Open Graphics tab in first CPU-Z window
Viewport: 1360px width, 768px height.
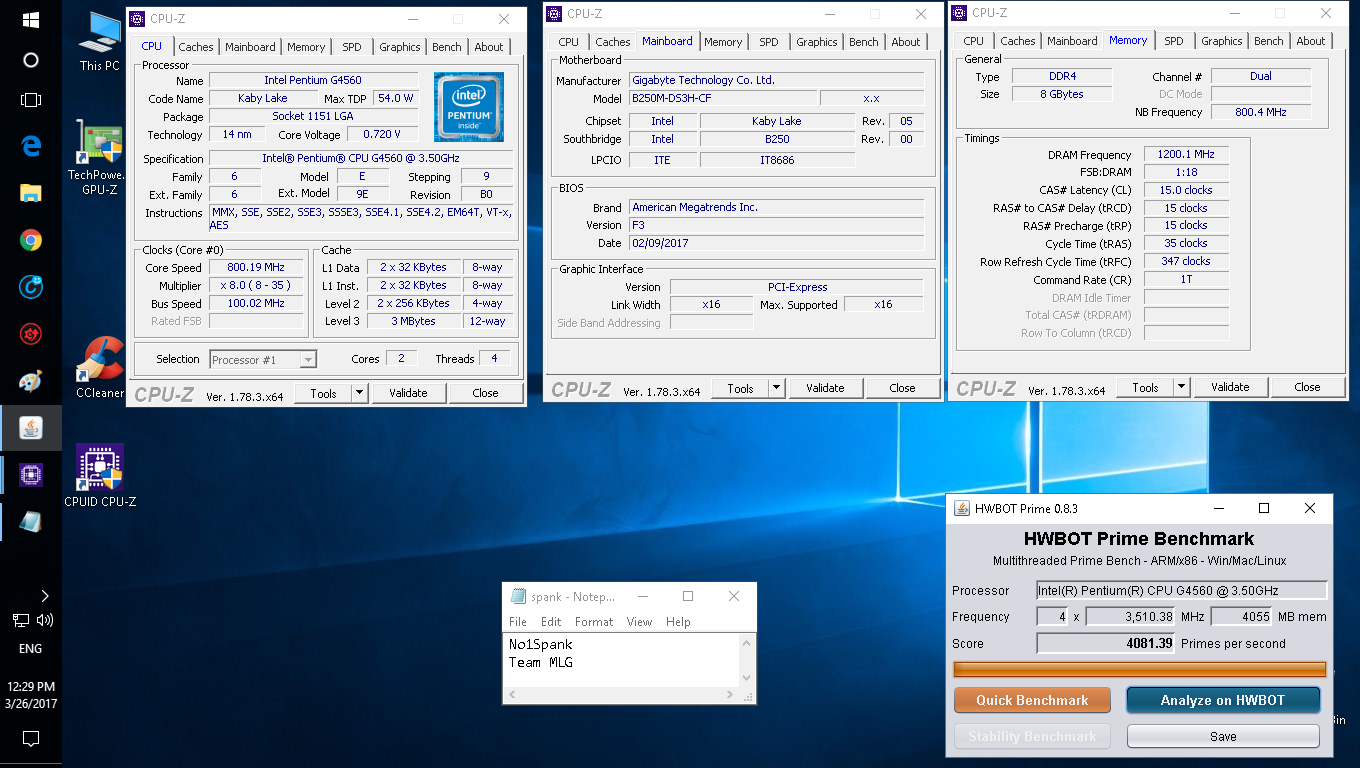tap(400, 47)
